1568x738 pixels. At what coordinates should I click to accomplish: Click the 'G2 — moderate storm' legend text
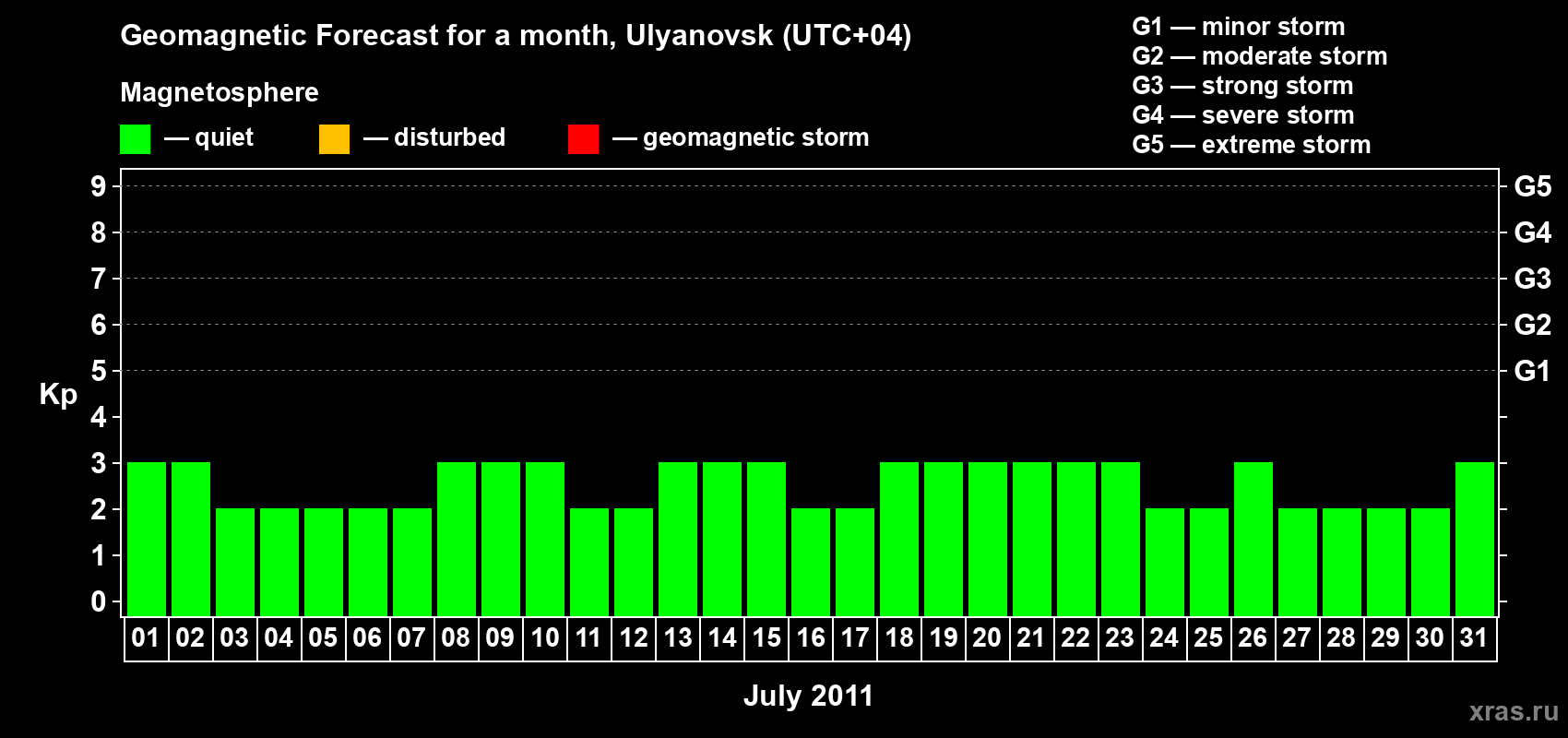(x=1260, y=56)
